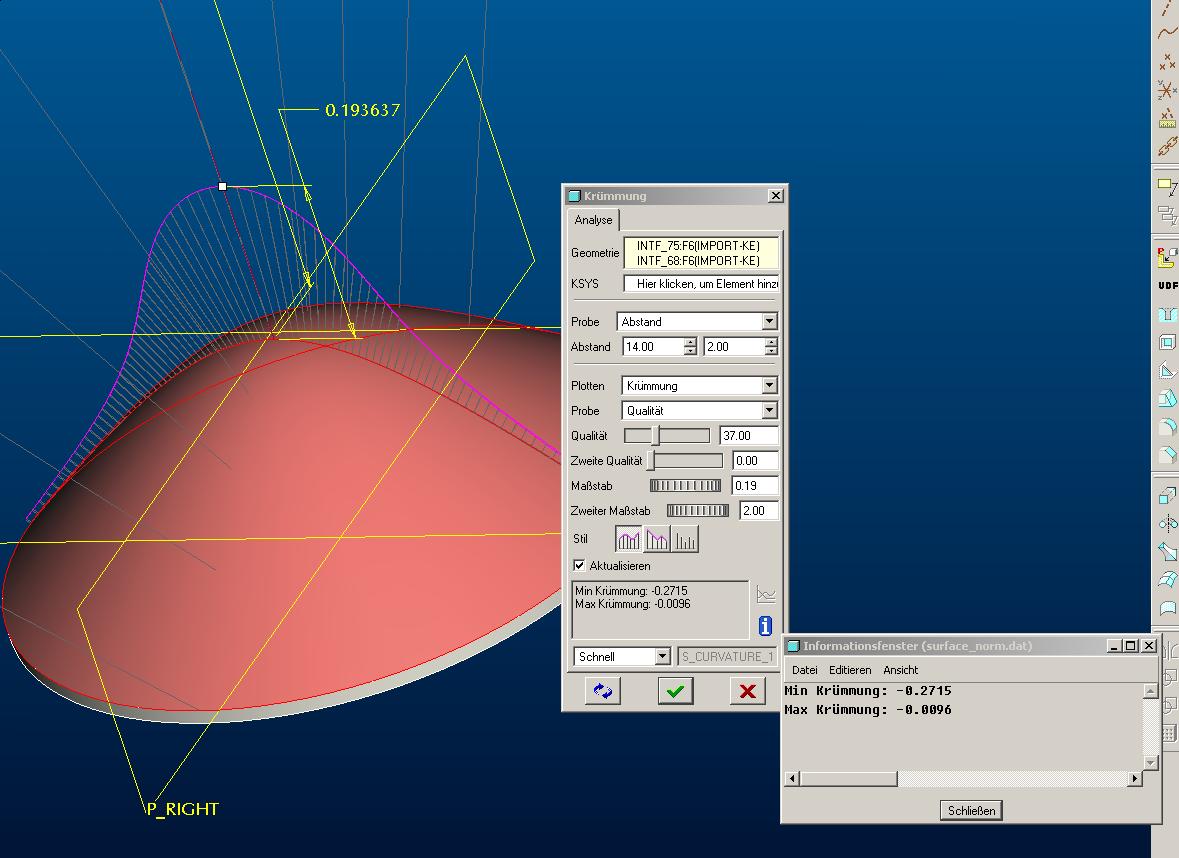Viewport: 1179px width, 858px height.
Task: Click the blue repeat analysis button
Action: pyautogui.click(x=602, y=690)
